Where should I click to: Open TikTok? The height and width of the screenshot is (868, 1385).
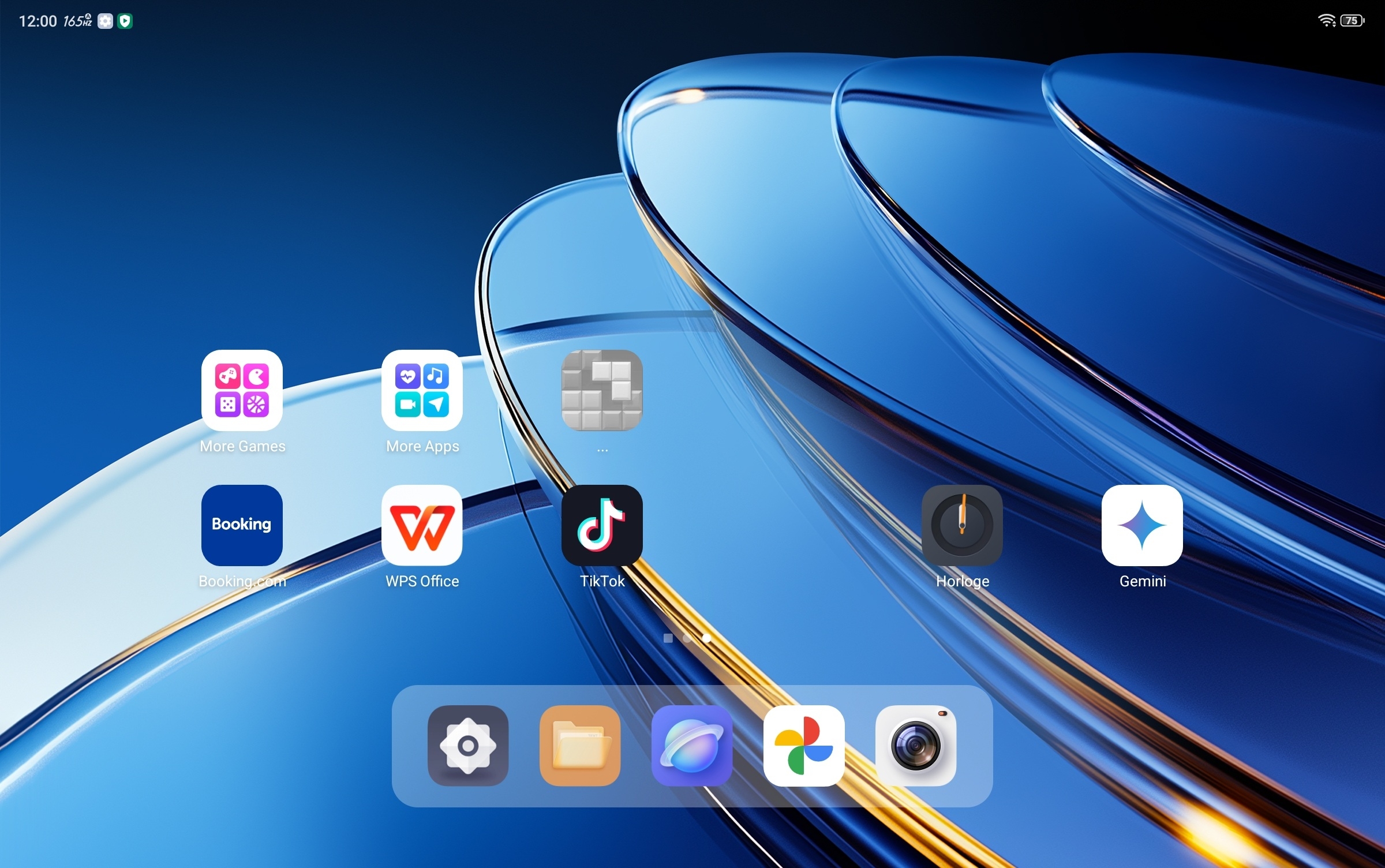click(x=602, y=525)
